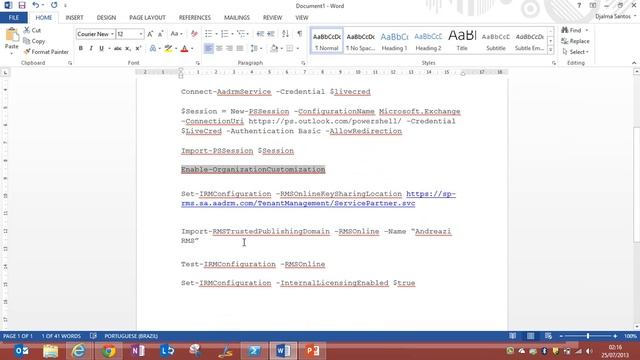Toggle Show/Hide paragraph marks
Screen dimensions: 640x360
300,34
